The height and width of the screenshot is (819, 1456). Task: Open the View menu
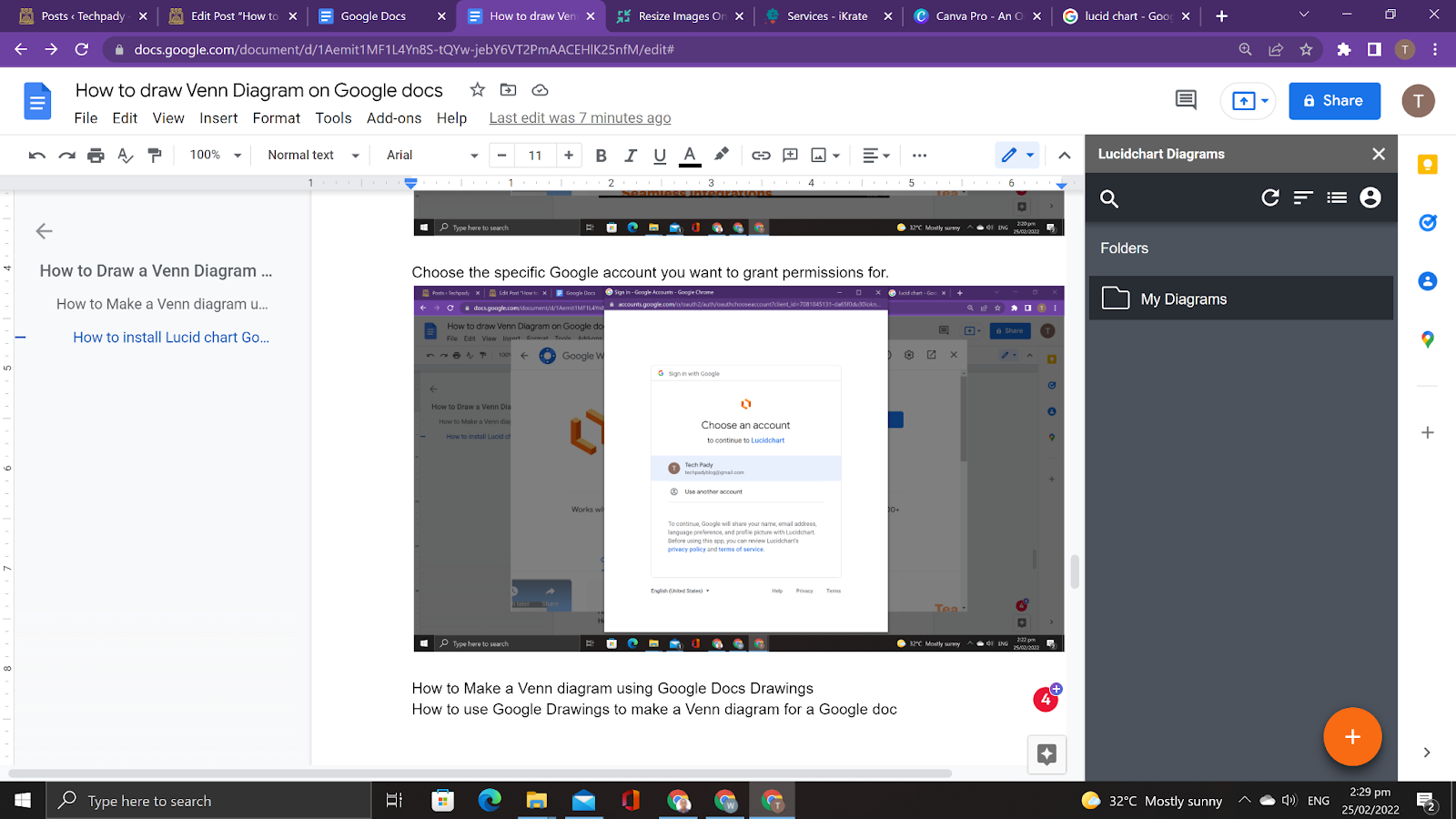[168, 118]
